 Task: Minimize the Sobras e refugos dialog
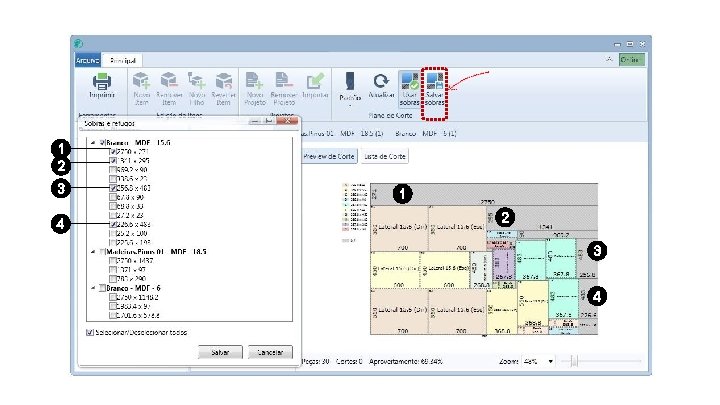(x=254, y=121)
